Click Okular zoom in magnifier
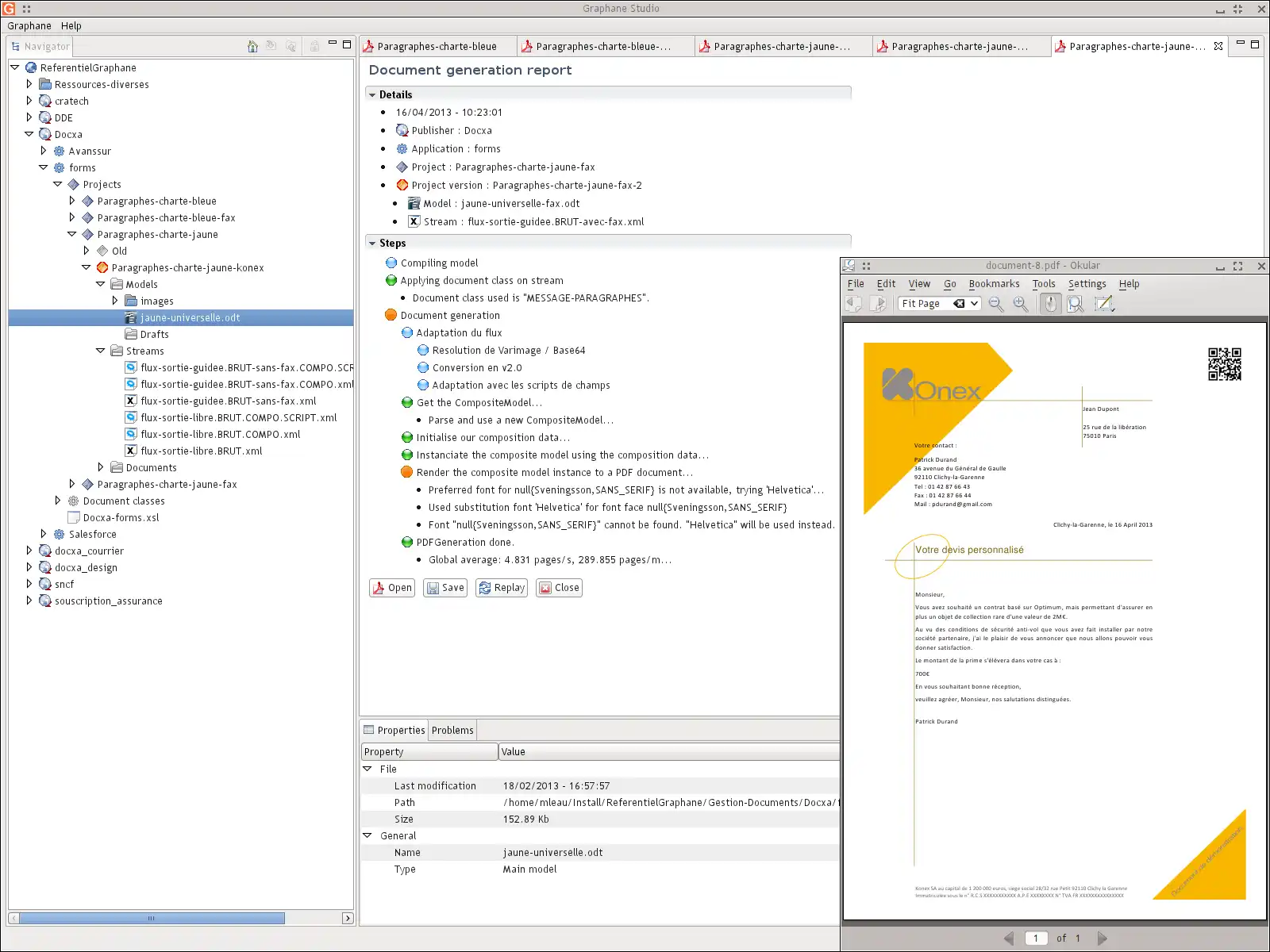Image resolution: width=1270 pixels, height=952 pixels. (1021, 304)
